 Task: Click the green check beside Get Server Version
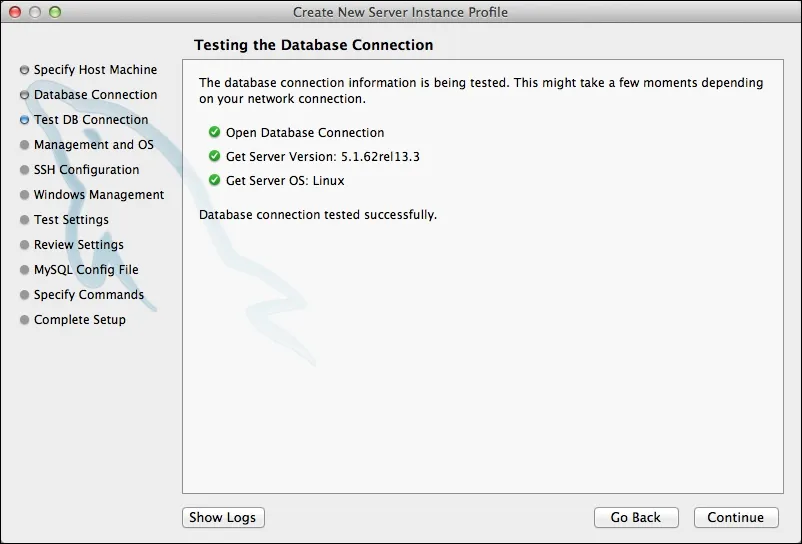214,156
